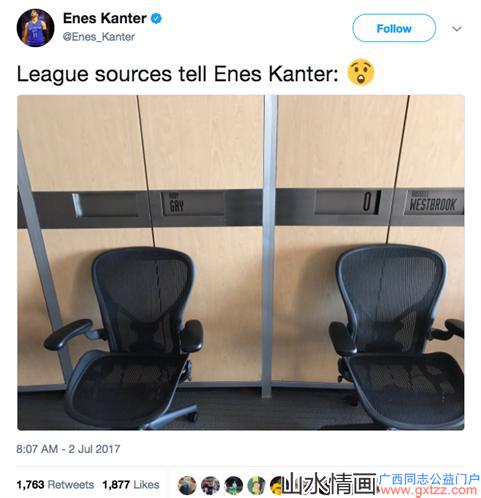Open the Enes Kanter display name link
The image size is (481, 498).
(x=105, y=18)
